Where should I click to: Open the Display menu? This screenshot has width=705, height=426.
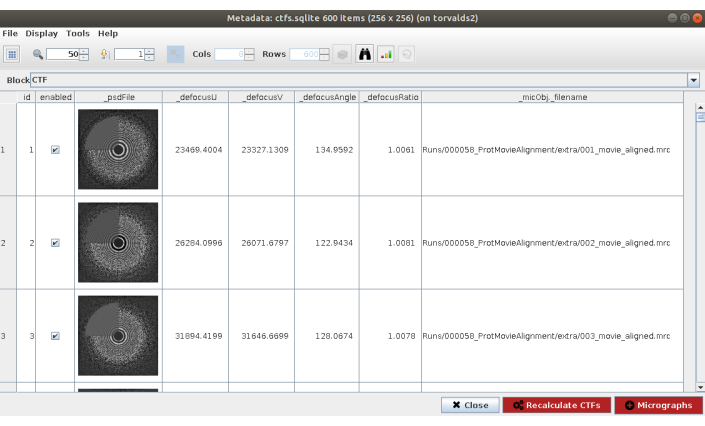click(41, 33)
